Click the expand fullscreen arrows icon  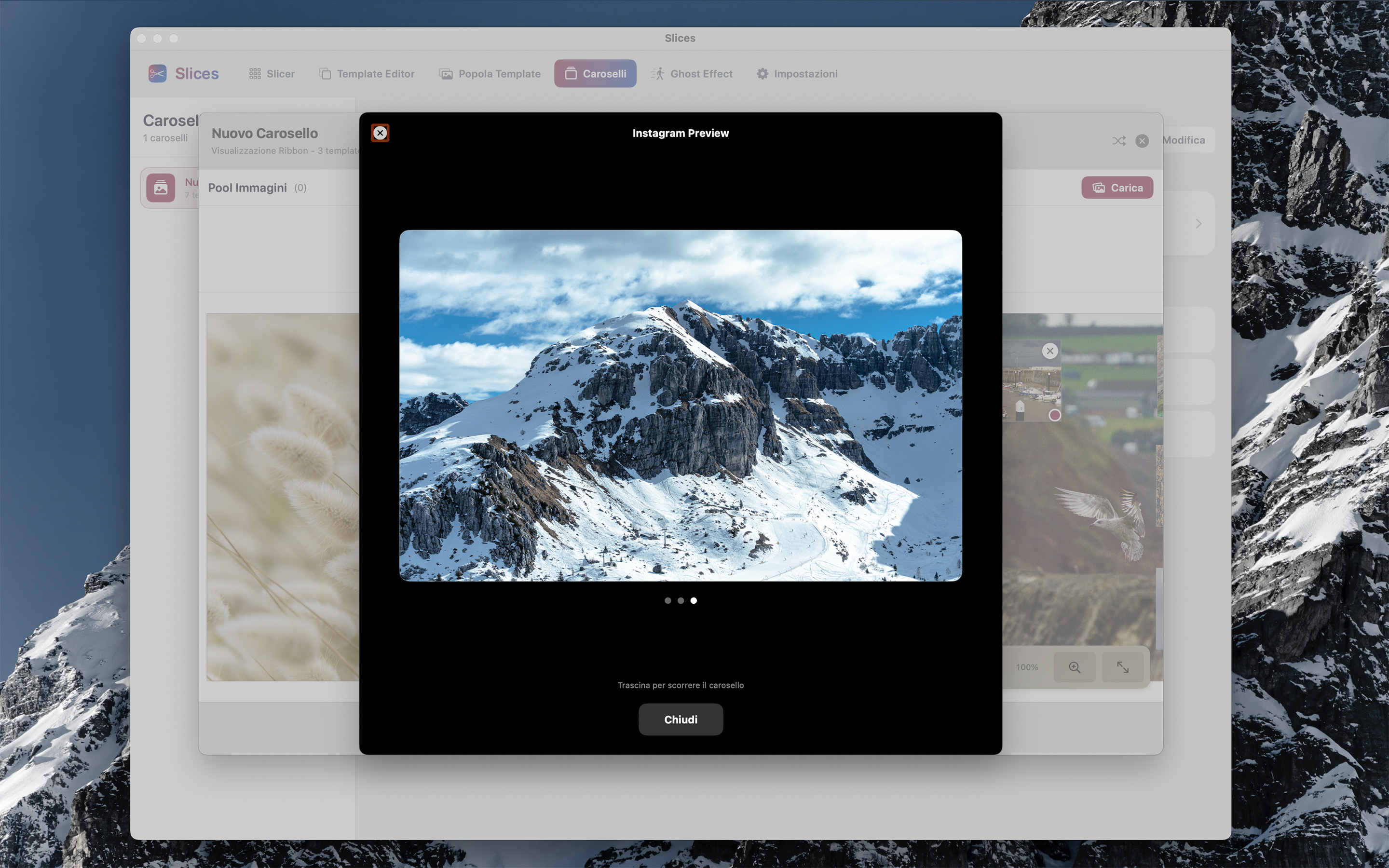[x=1123, y=667]
